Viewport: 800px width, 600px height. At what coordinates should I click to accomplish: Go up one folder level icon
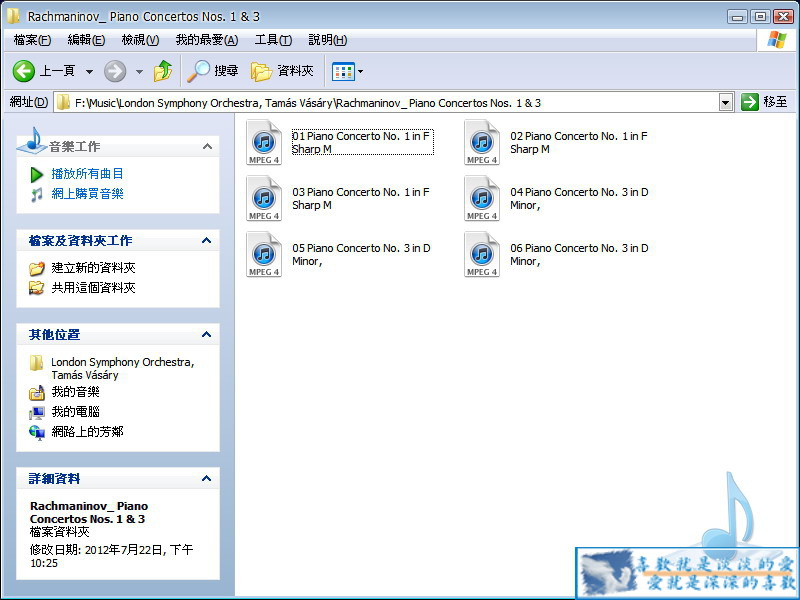coord(163,71)
